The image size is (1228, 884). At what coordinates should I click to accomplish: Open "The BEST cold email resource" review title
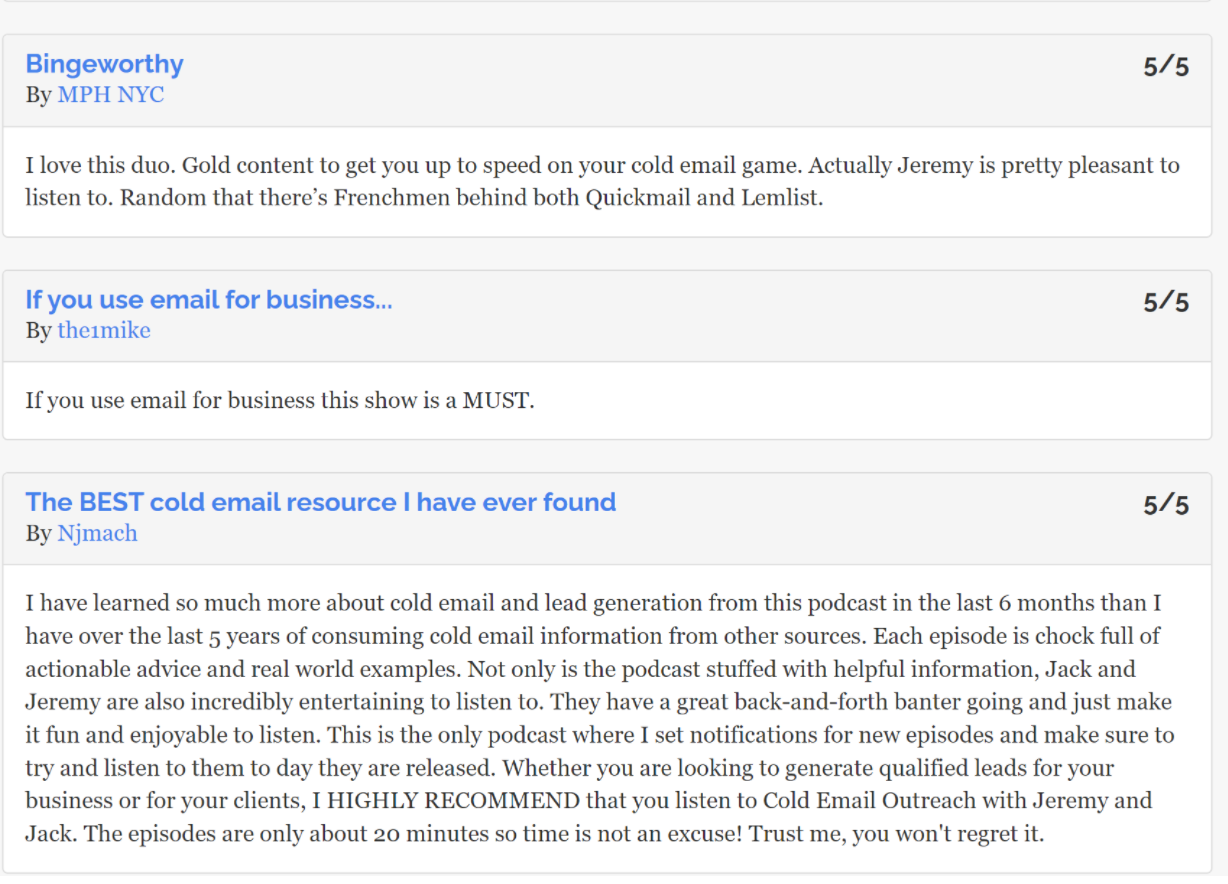[321, 502]
